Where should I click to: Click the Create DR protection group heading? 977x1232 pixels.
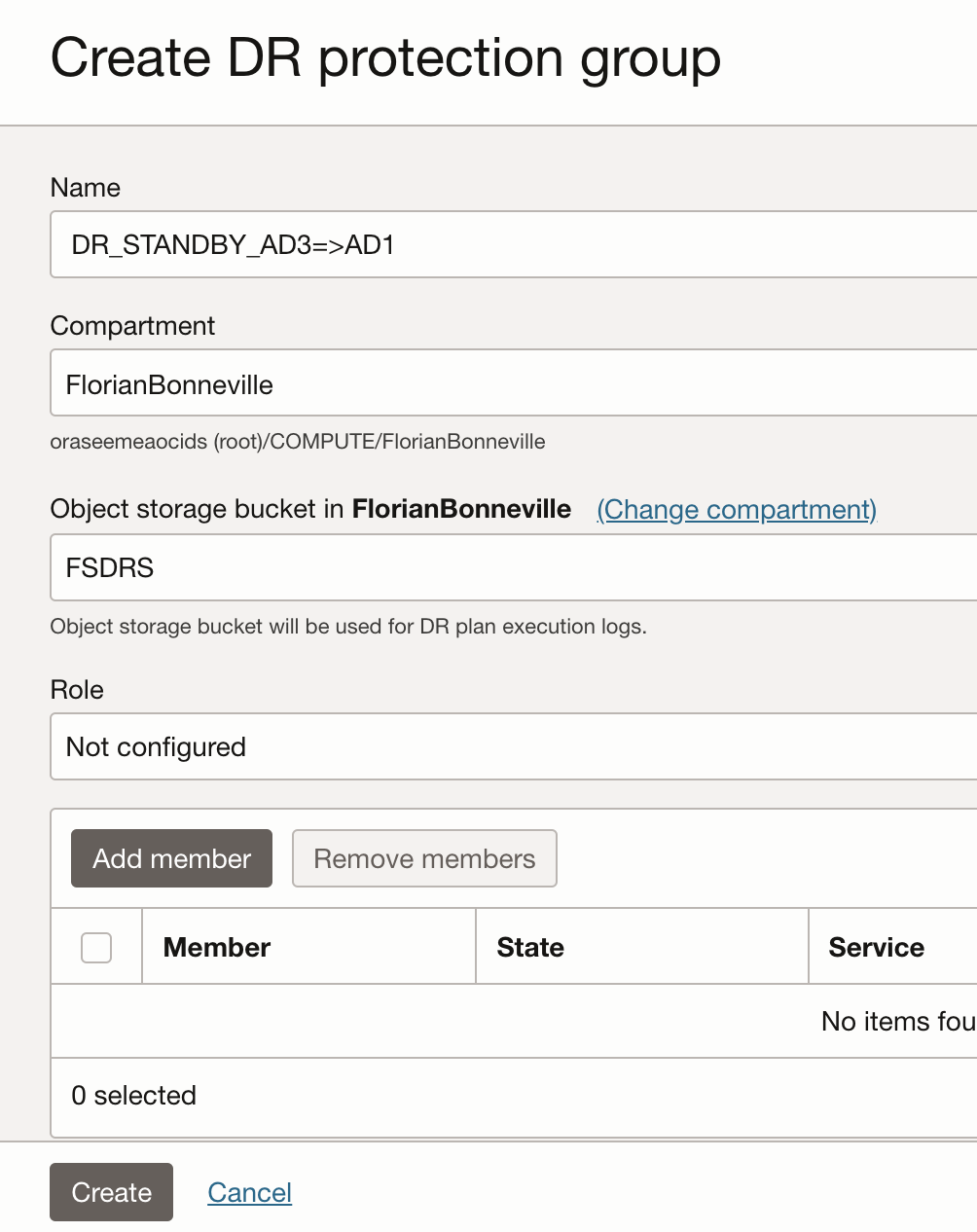pyautogui.click(x=385, y=58)
